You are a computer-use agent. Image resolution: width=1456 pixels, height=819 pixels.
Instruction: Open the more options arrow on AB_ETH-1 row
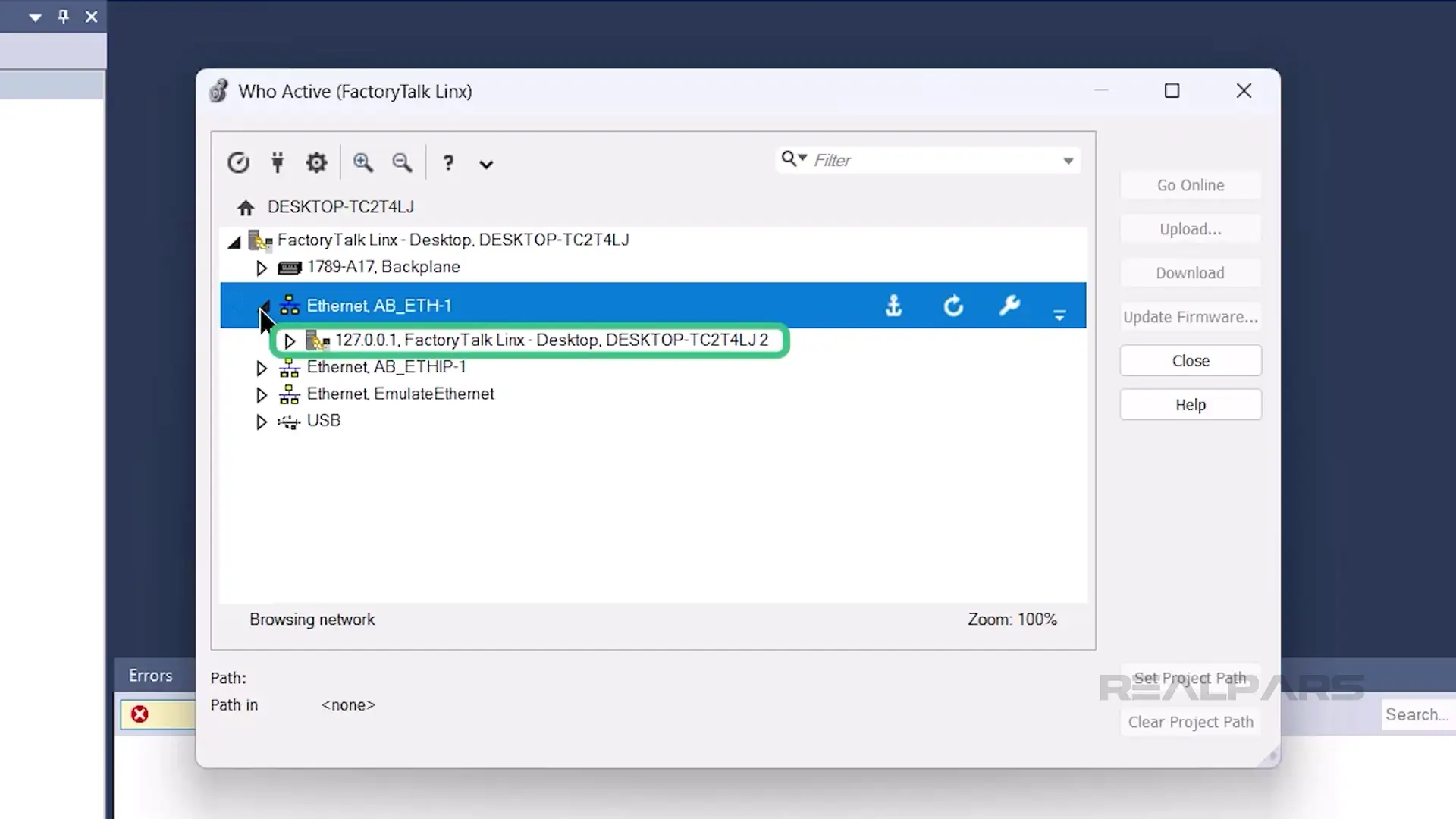(x=1059, y=314)
